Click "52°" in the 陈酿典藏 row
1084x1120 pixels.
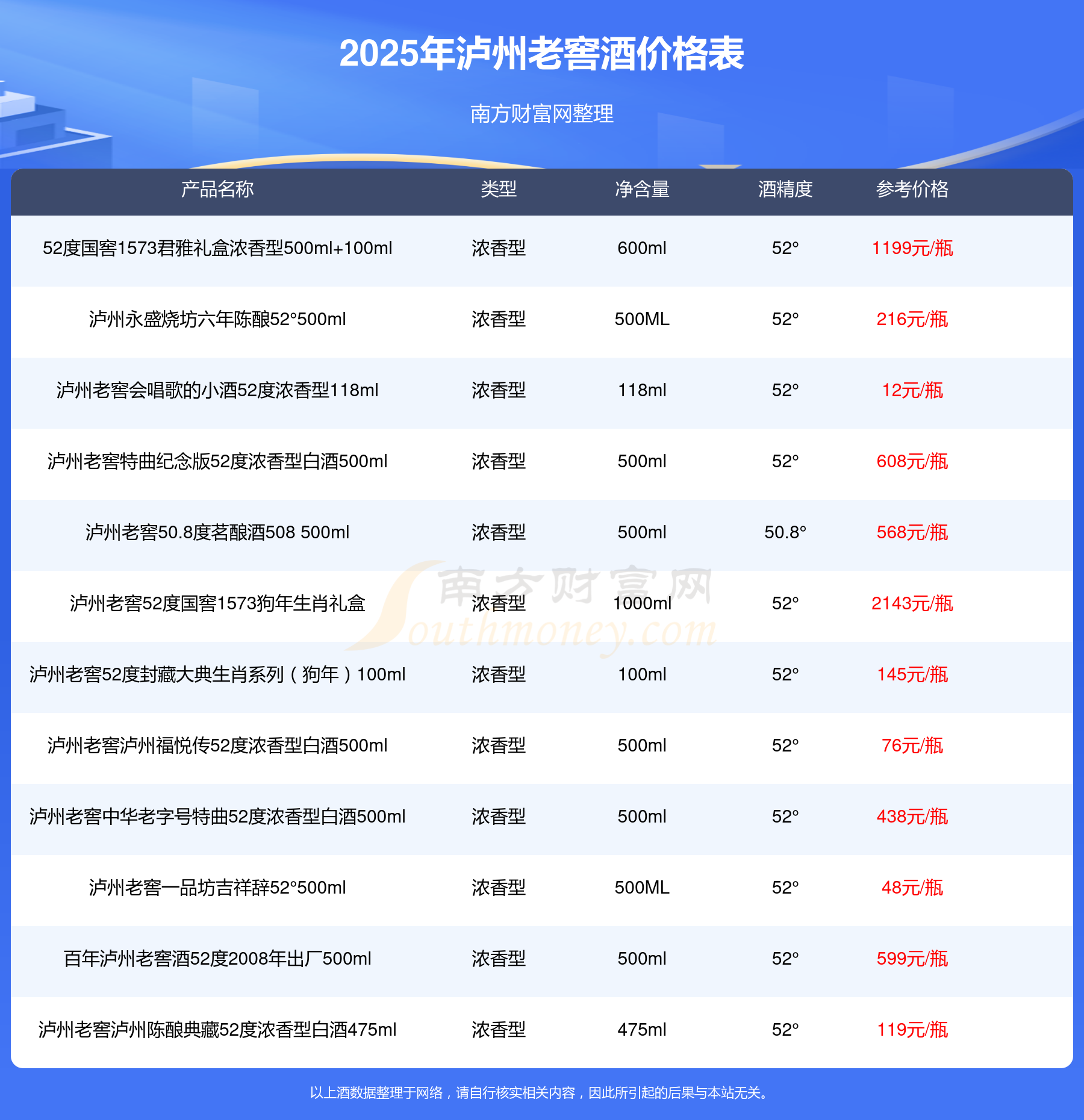tap(785, 1030)
